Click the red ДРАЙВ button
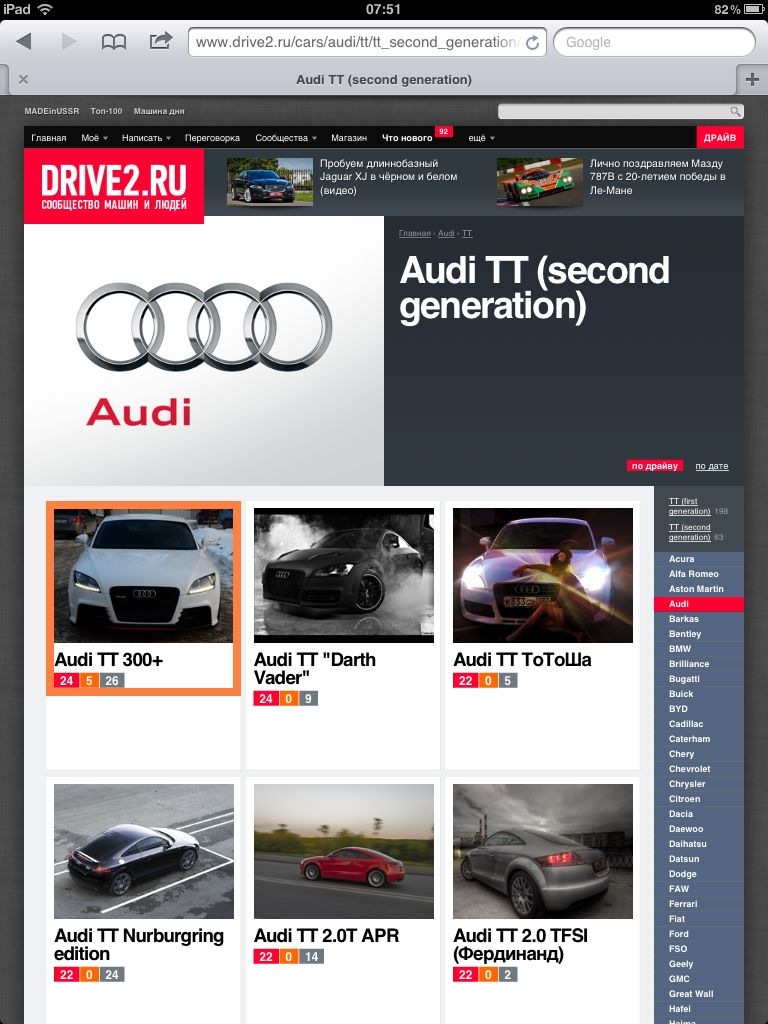The height and width of the screenshot is (1024, 768). click(x=720, y=138)
